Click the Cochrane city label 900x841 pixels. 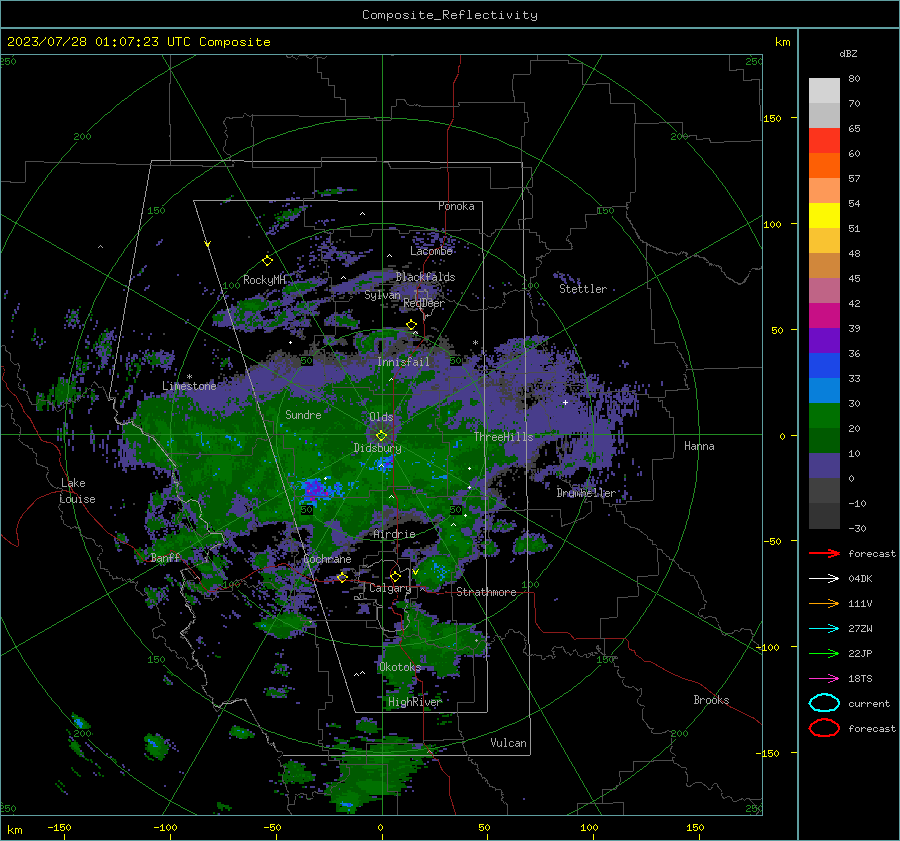(x=327, y=559)
